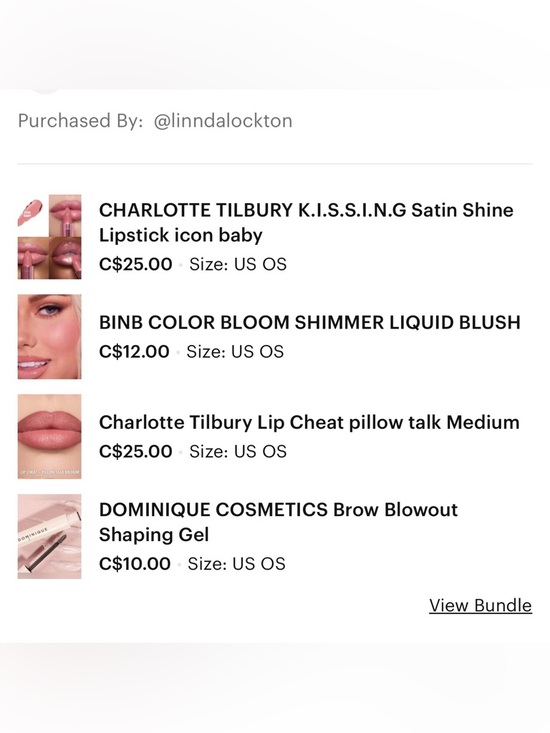Screen dimensions: 550x733
Task: Open the View Bundle link
Action: click(x=480, y=605)
